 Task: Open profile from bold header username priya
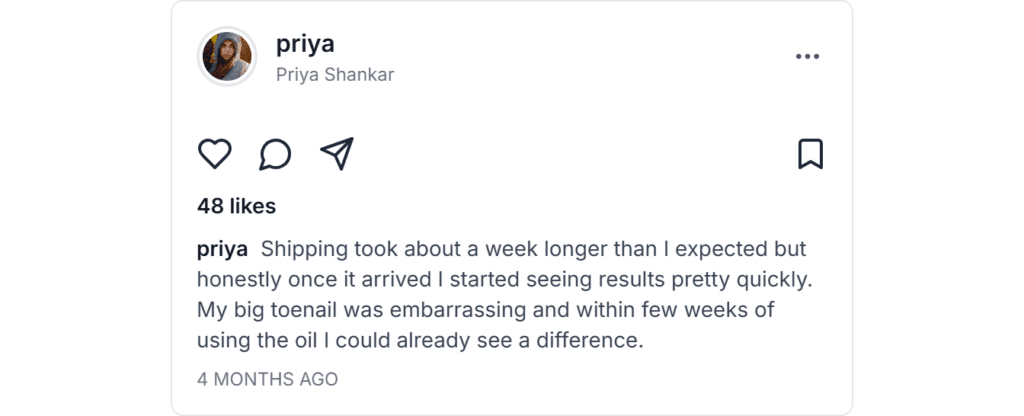coord(305,44)
